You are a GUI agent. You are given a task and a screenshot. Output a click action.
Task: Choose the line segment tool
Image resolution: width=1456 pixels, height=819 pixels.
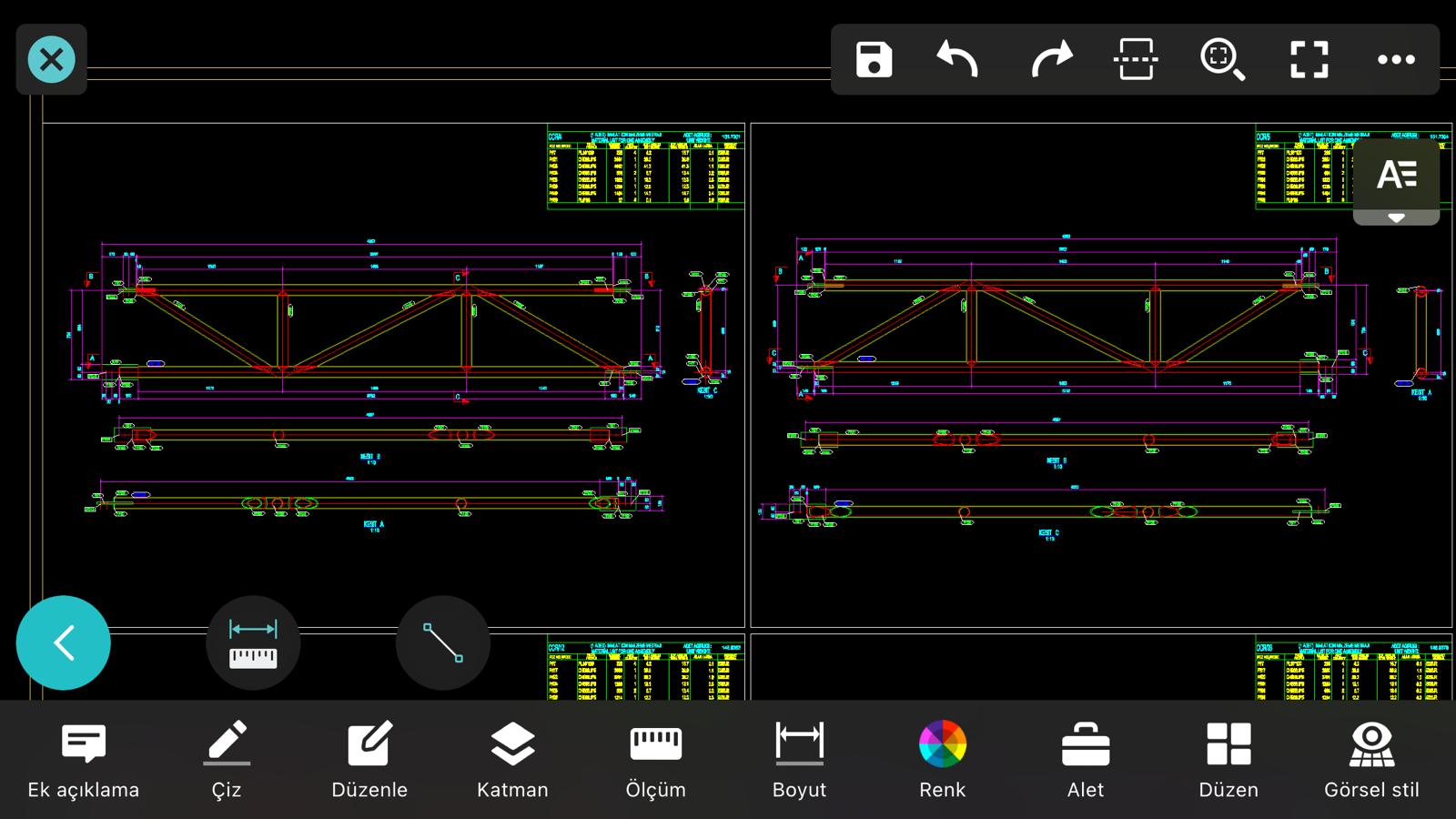coord(443,643)
